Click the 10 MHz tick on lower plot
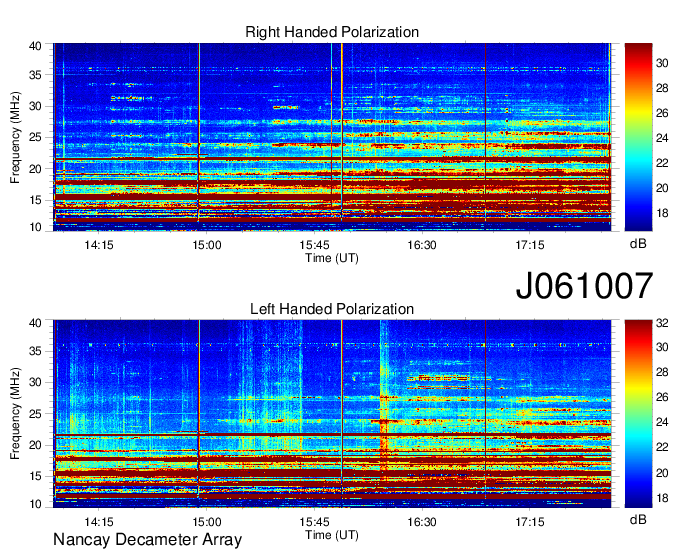 35,504
